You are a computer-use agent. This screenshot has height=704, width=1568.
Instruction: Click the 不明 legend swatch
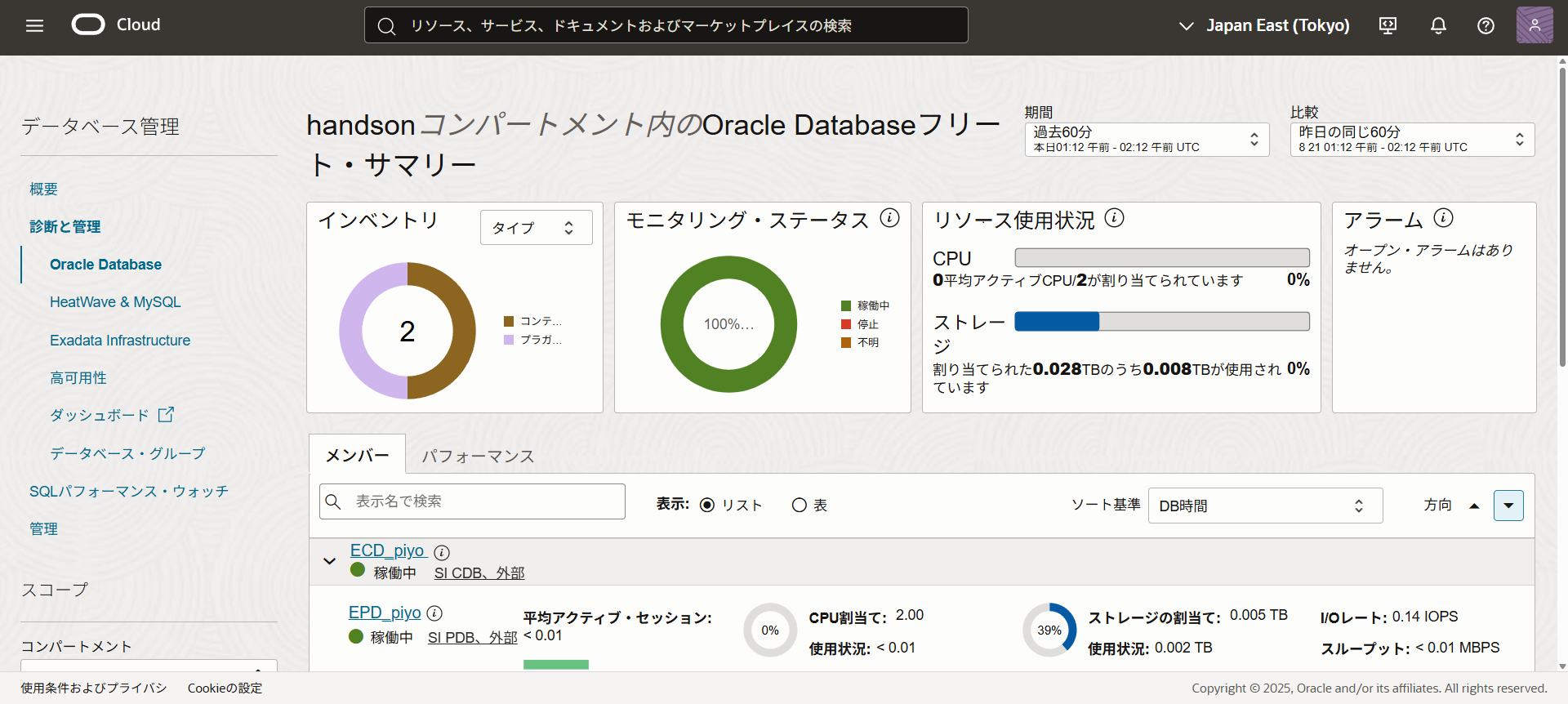(846, 342)
